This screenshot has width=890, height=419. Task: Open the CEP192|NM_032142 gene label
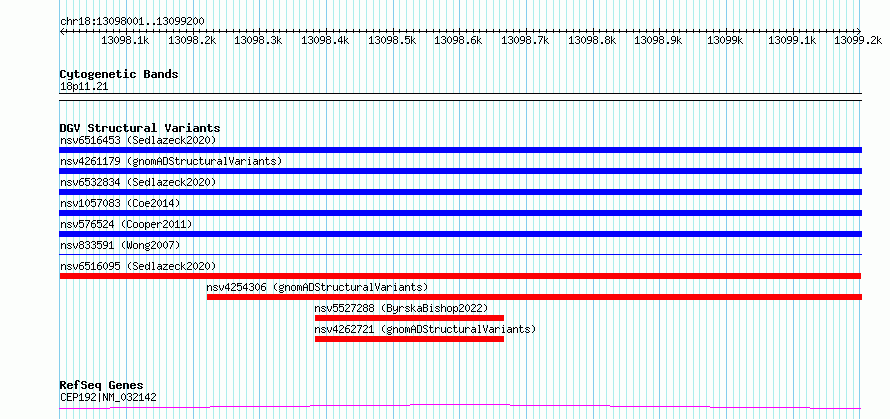[108, 397]
